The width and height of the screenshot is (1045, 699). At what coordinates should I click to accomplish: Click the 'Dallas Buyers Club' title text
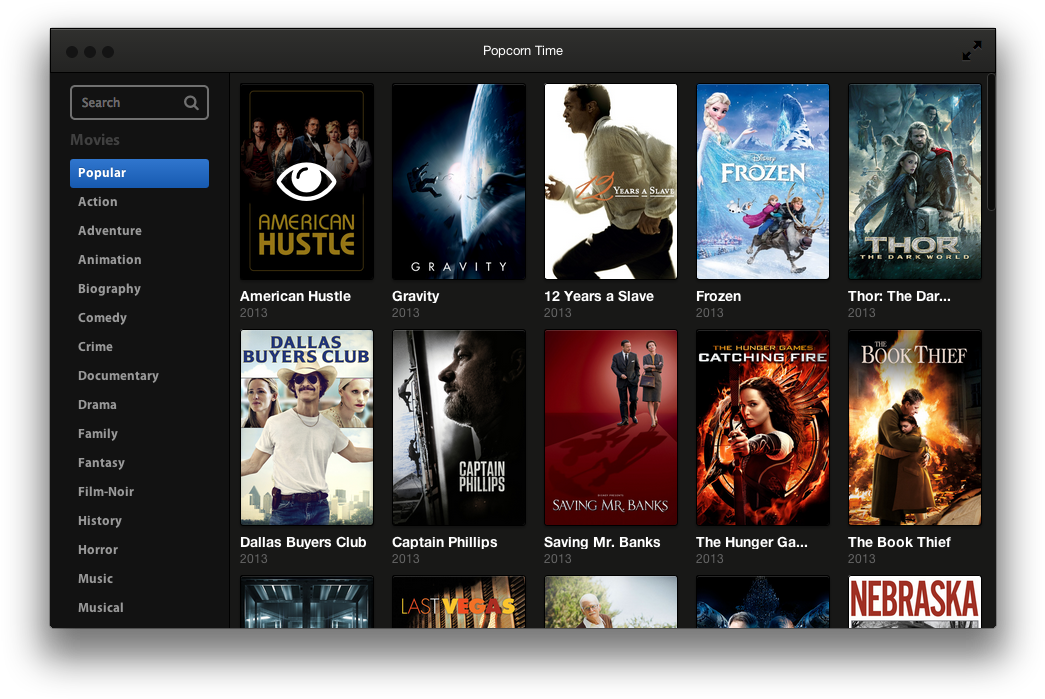(x=303, y=542)
